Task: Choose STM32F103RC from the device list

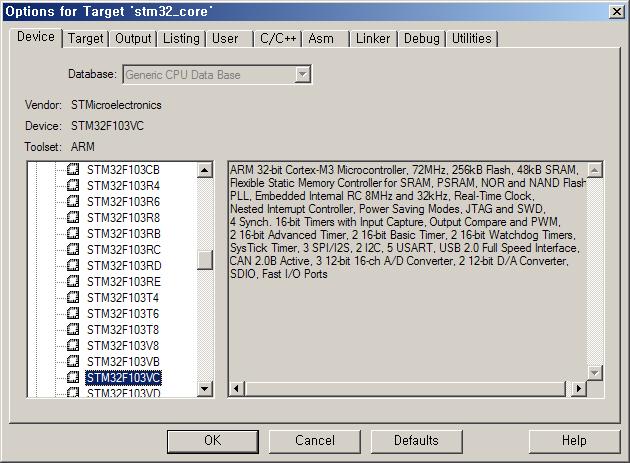Action: (123, 250)
